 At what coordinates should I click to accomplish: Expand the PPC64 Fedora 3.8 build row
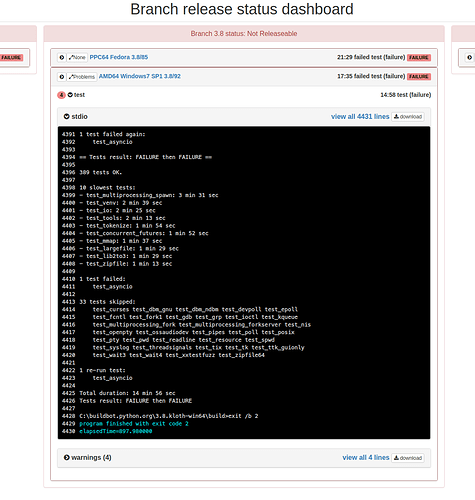tap(62, 57)
